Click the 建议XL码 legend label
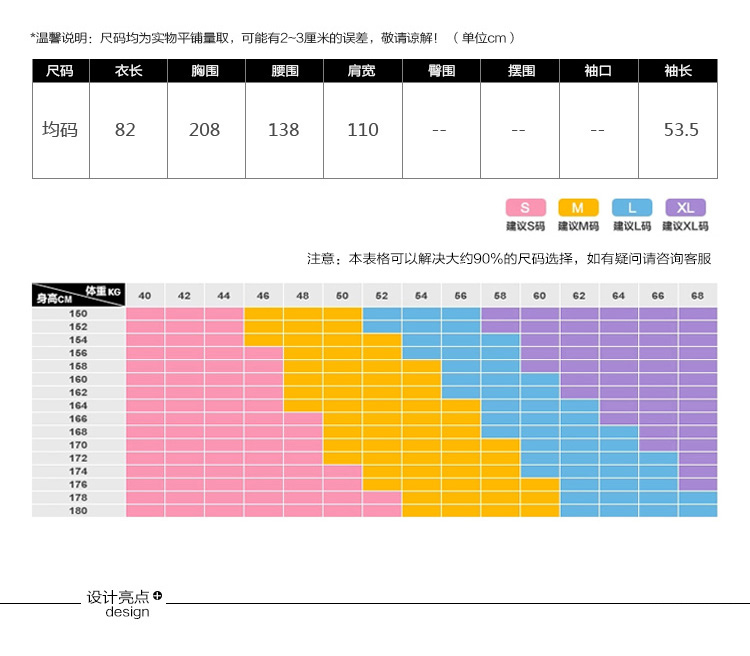750x656 pixels. [x=685, y=226]
